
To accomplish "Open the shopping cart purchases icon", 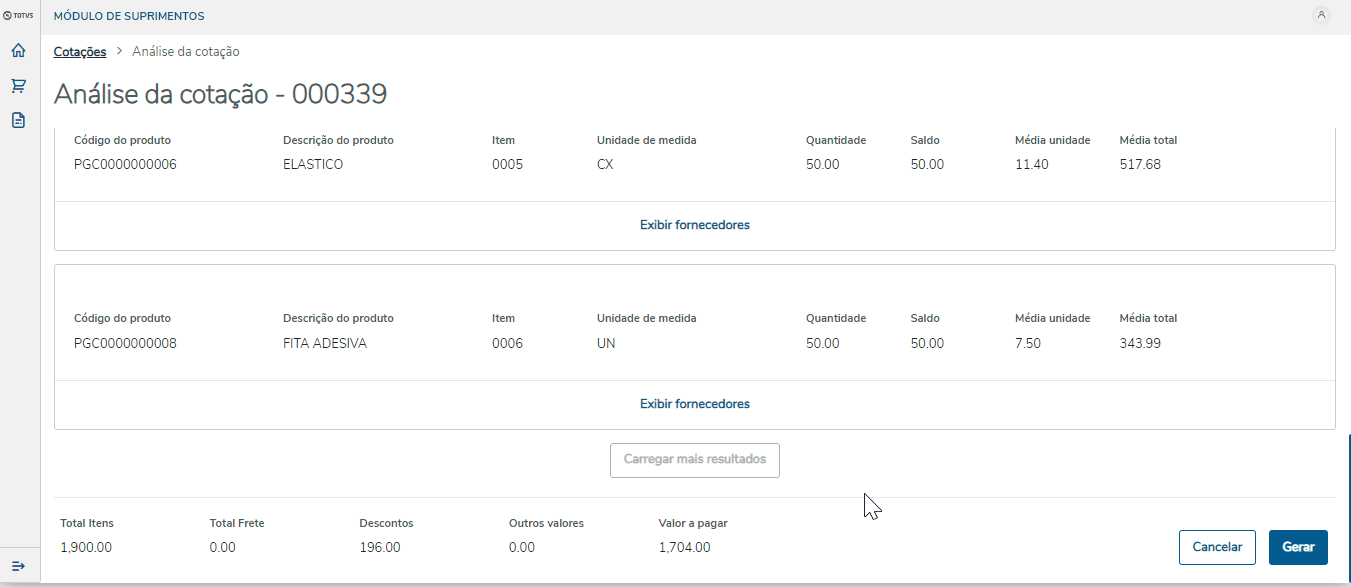I will 18,85.
